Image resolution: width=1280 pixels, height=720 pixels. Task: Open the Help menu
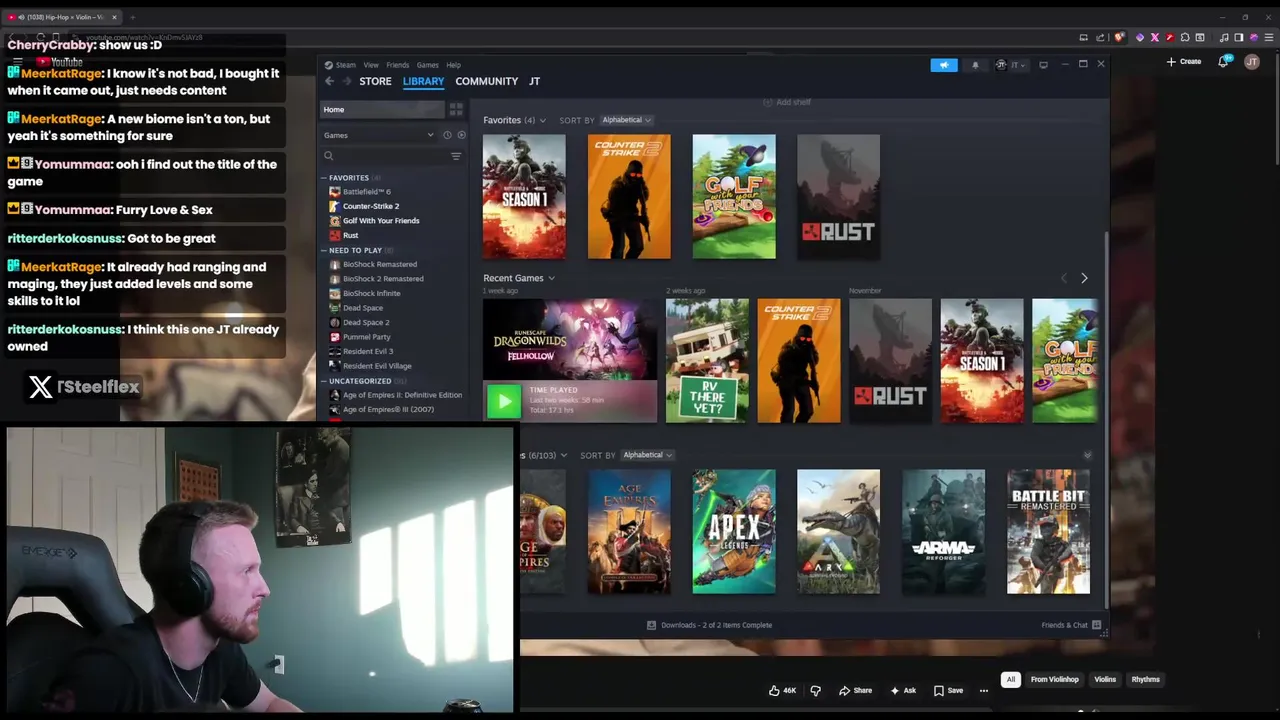coord(453,65)
